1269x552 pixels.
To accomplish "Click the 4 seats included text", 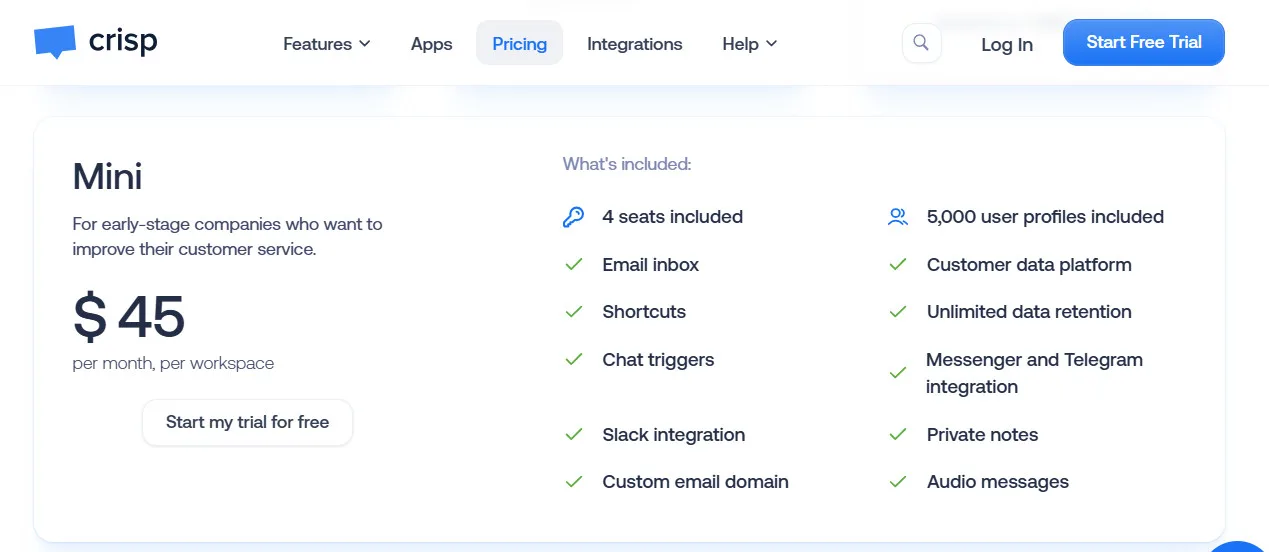I will 673,217.
